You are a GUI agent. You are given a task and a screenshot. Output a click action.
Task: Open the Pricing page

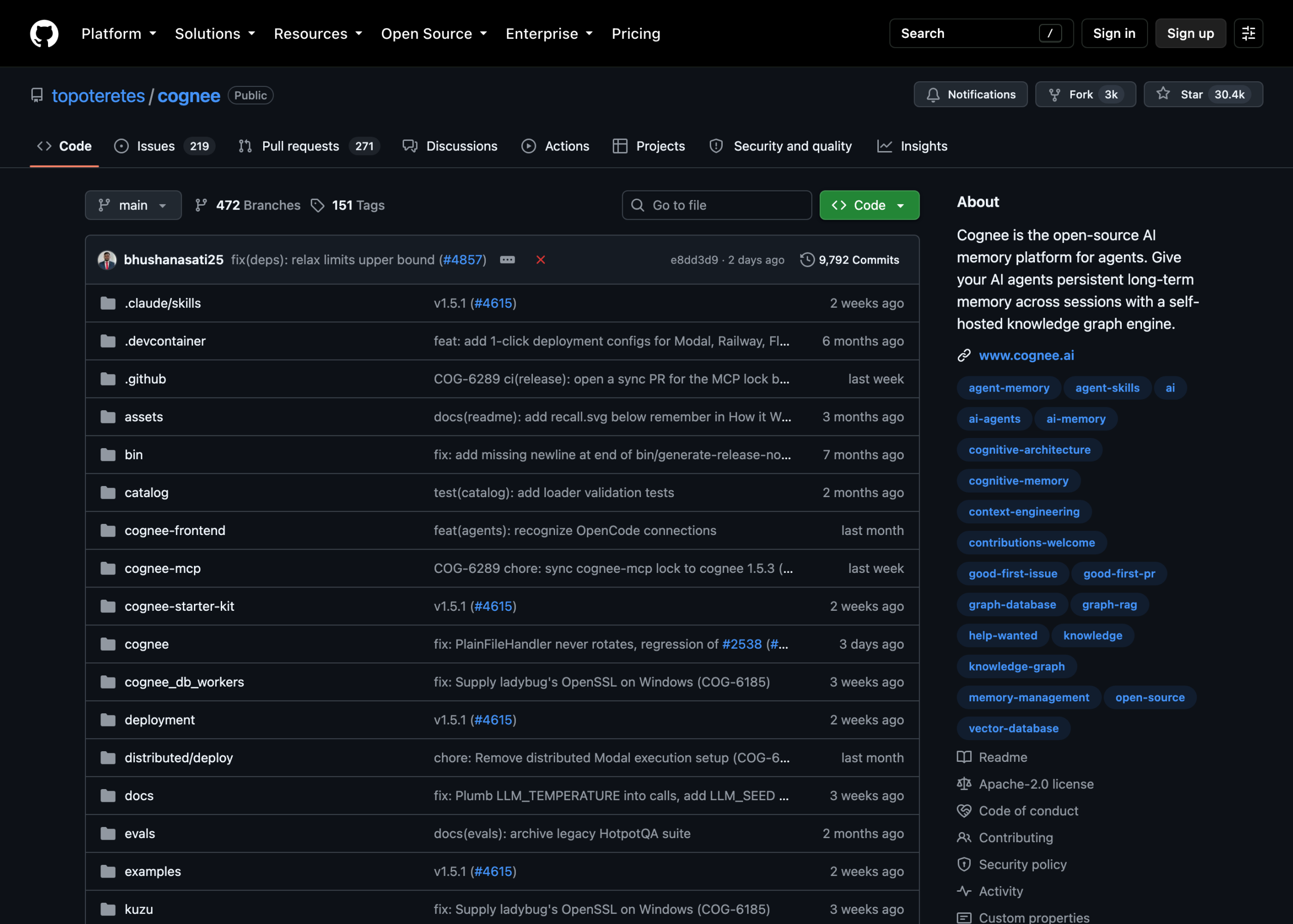636,33
